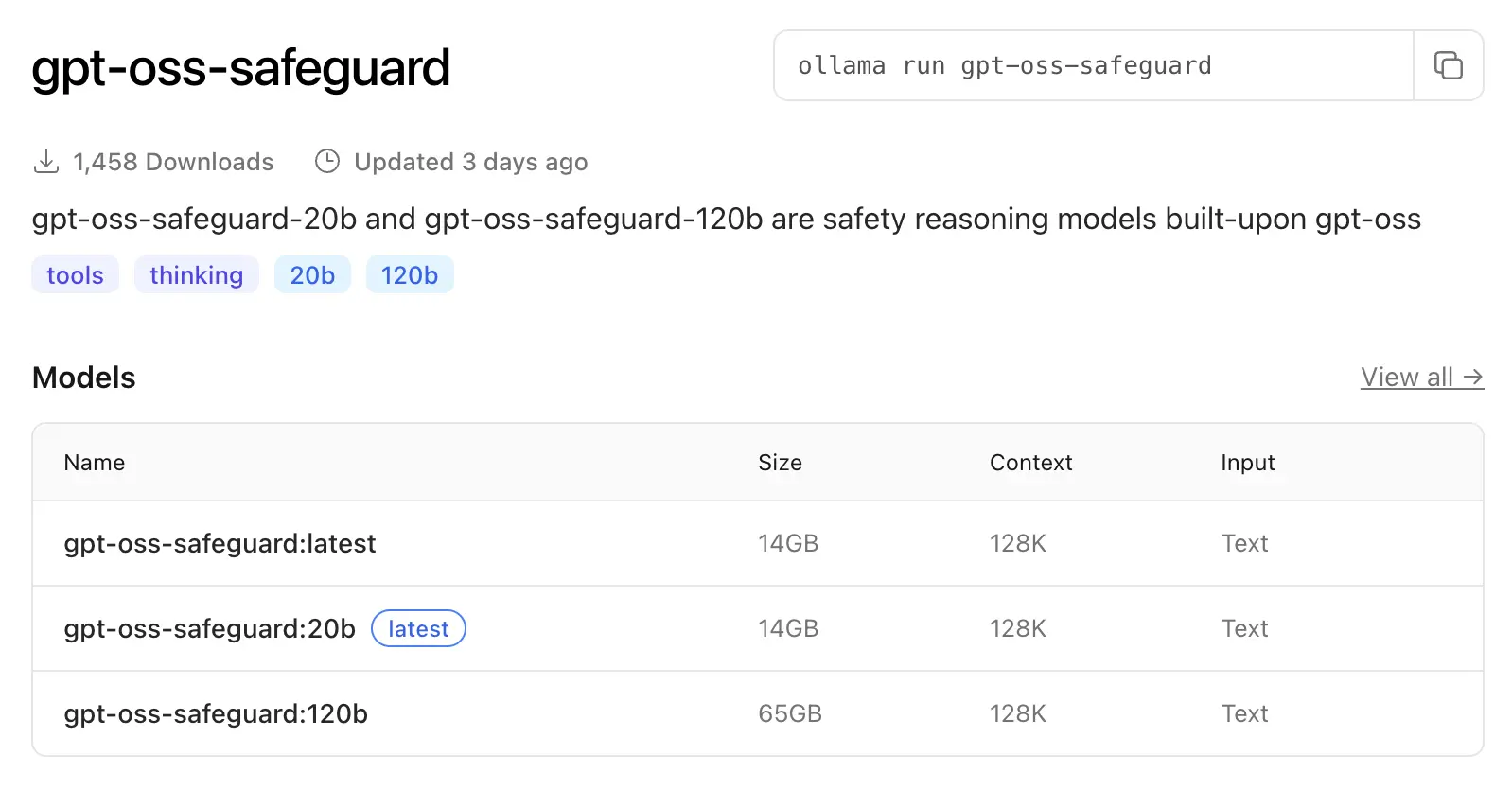The height and width of the screenshot is (791, 1512).
Task: Click the downloads icon next to 1,458
Action: coord(44,161)
